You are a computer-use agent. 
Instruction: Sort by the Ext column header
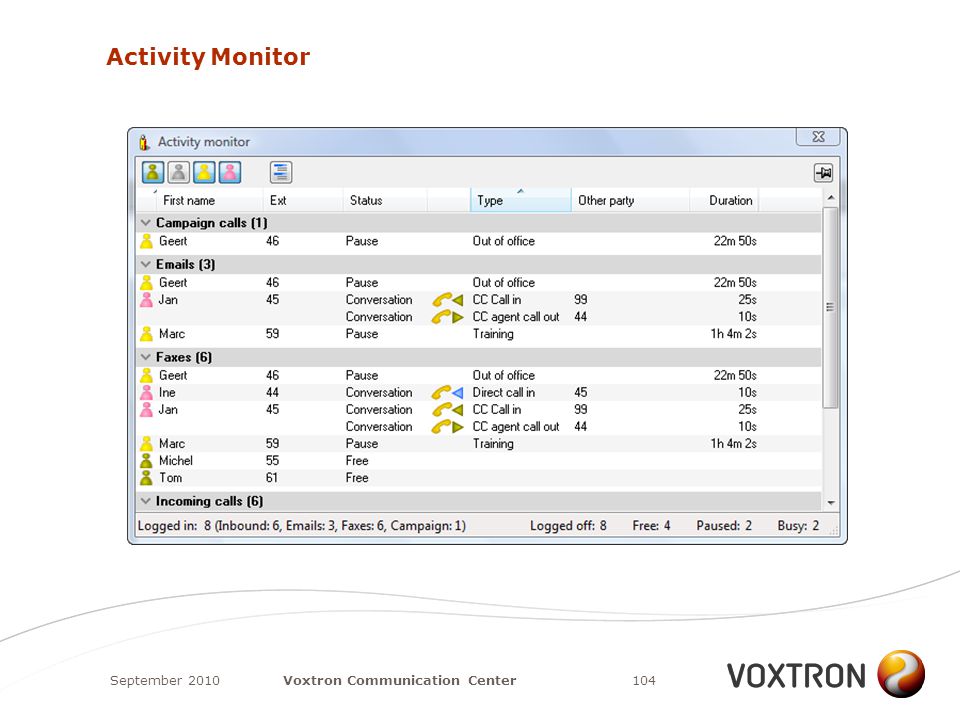(x=303, y=200)
